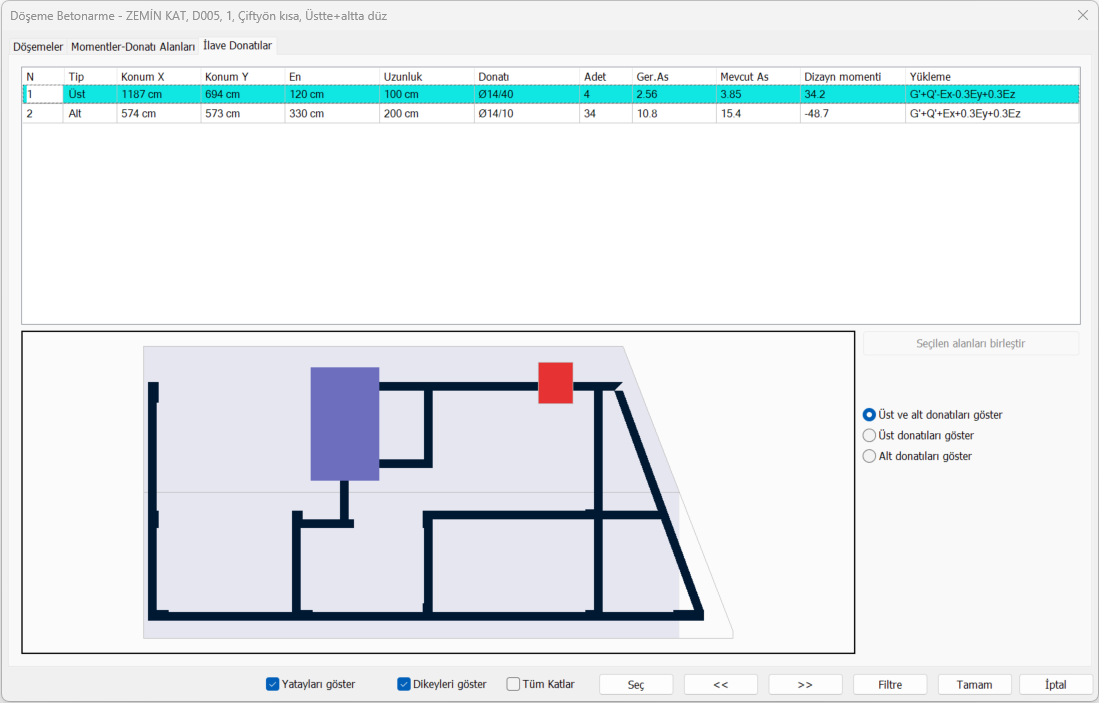The width and height of the screenshot is (1099, 703).
Task: Sort by the 'Tip' column header
Action: coord(90,76)
